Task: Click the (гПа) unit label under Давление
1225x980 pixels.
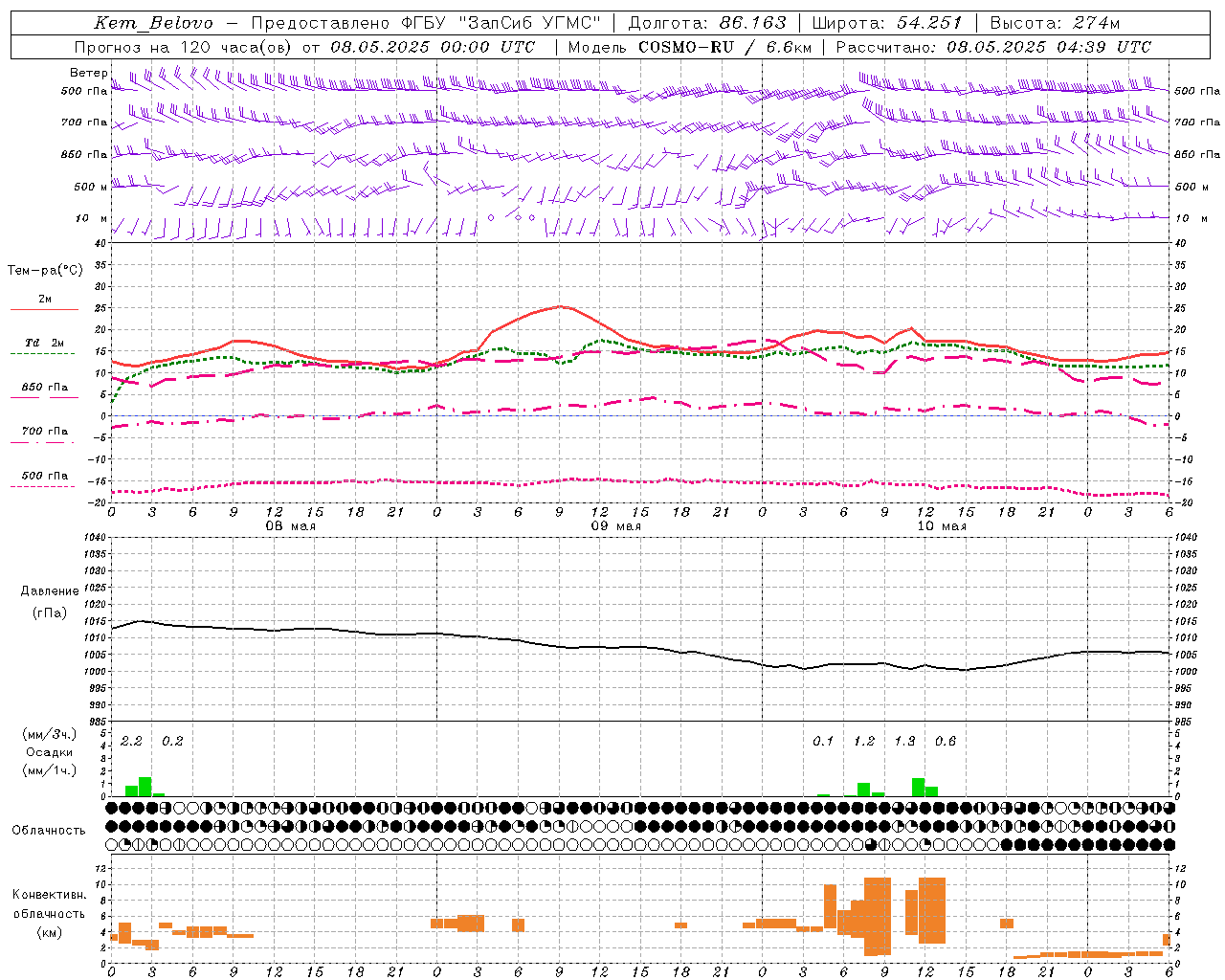Action: point(50,613)
